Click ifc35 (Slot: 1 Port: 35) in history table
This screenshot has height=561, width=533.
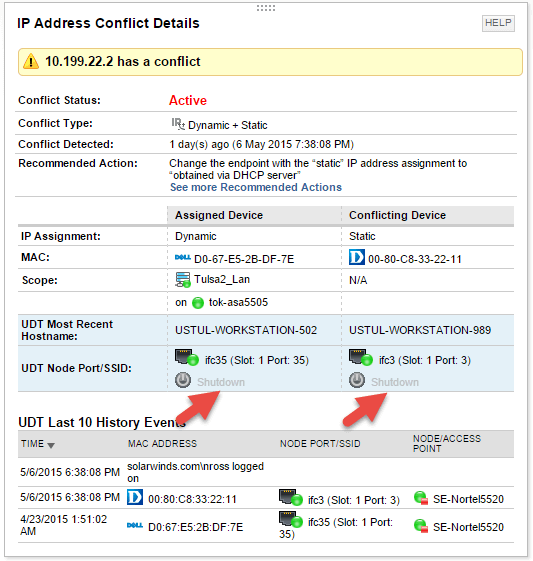coord(336,528)
